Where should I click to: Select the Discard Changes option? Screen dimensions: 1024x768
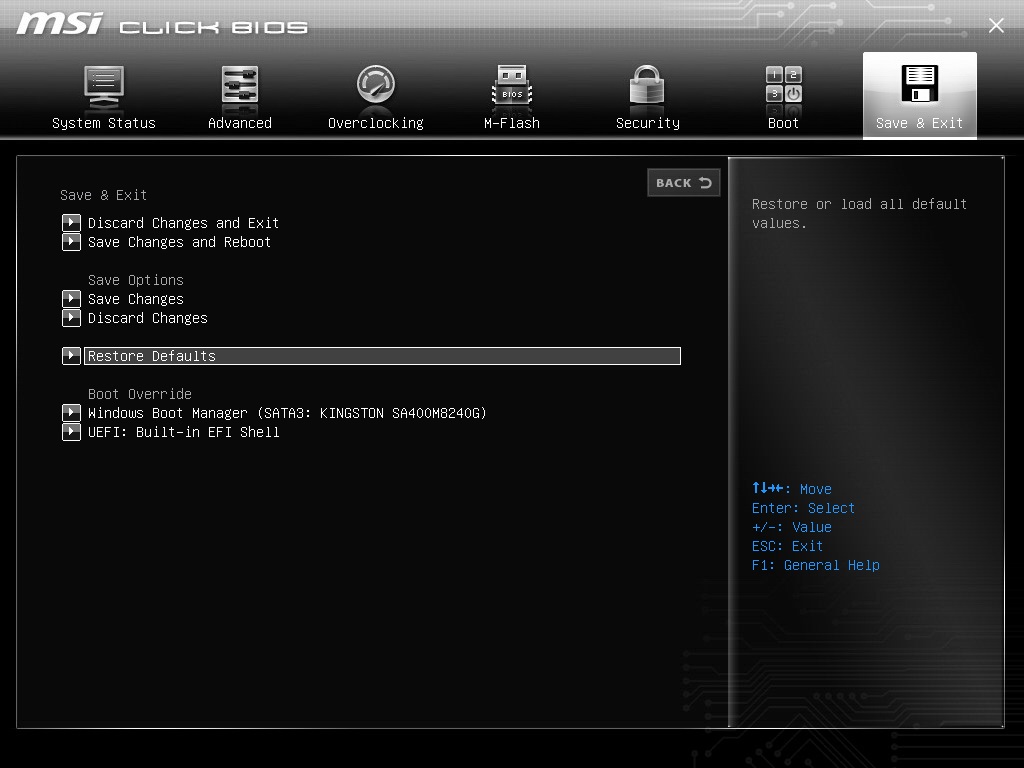tap(147, 318)
